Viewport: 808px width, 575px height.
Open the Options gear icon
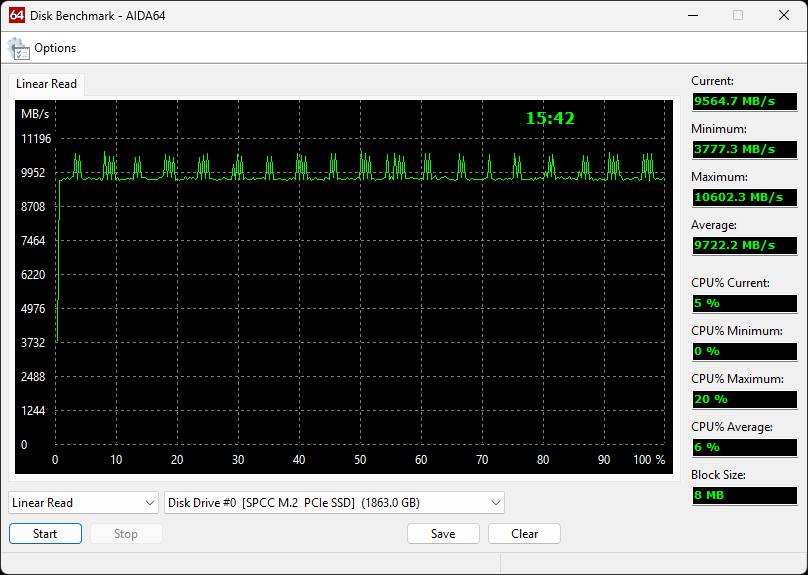(x=19, y=48)
